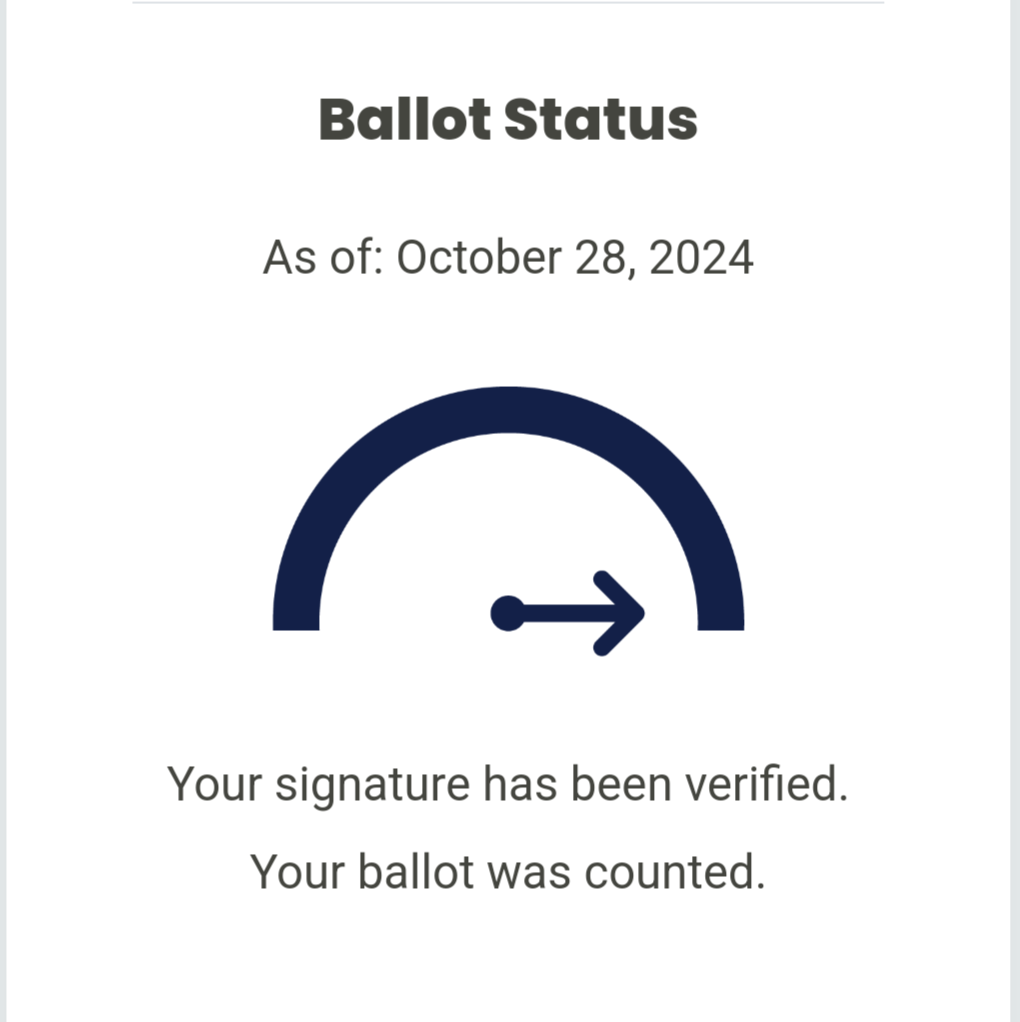
Task: Click the word "counted" in the status message
Action: click(669, 872)
